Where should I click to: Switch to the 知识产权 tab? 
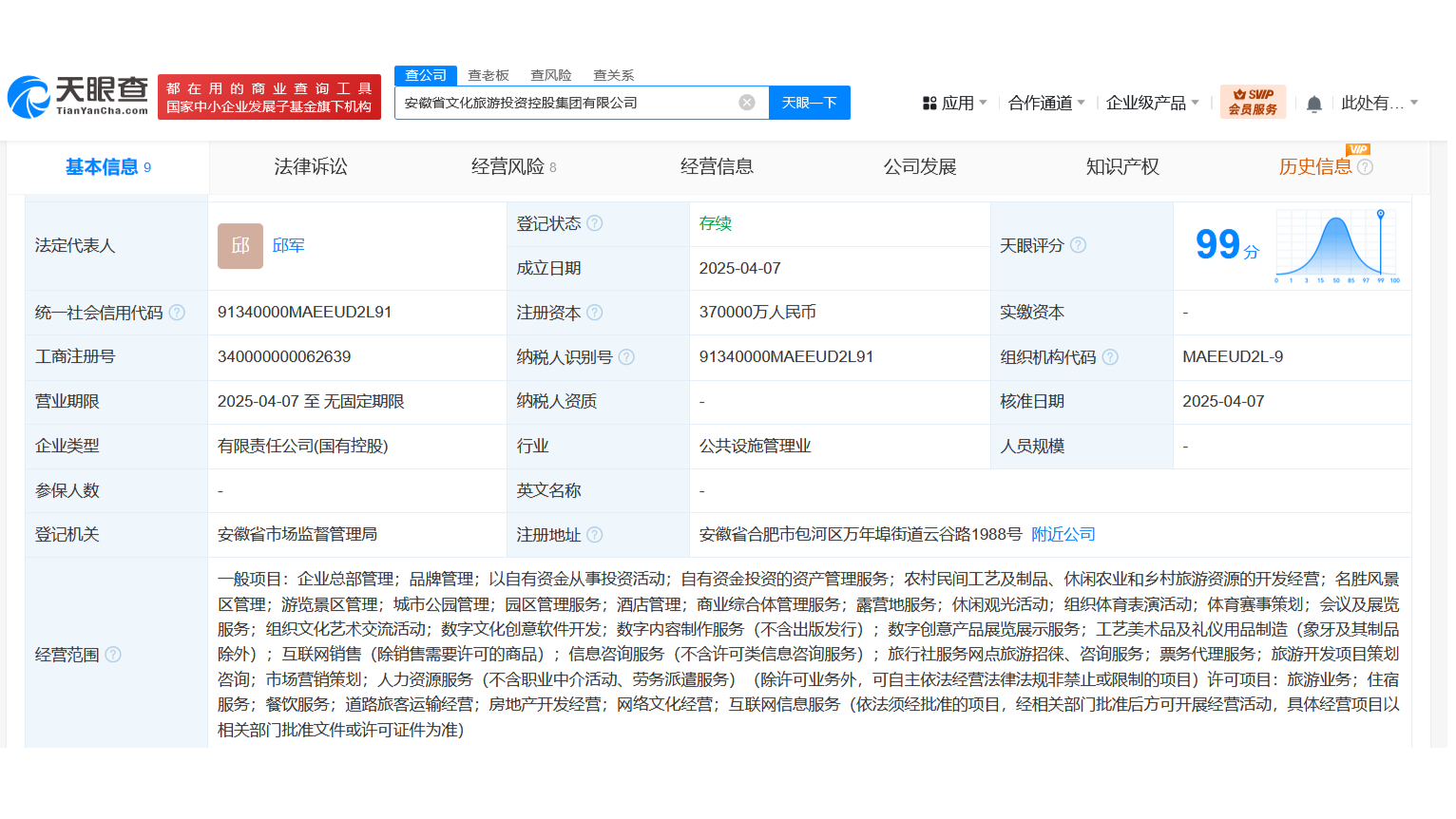pos(1122,167)
